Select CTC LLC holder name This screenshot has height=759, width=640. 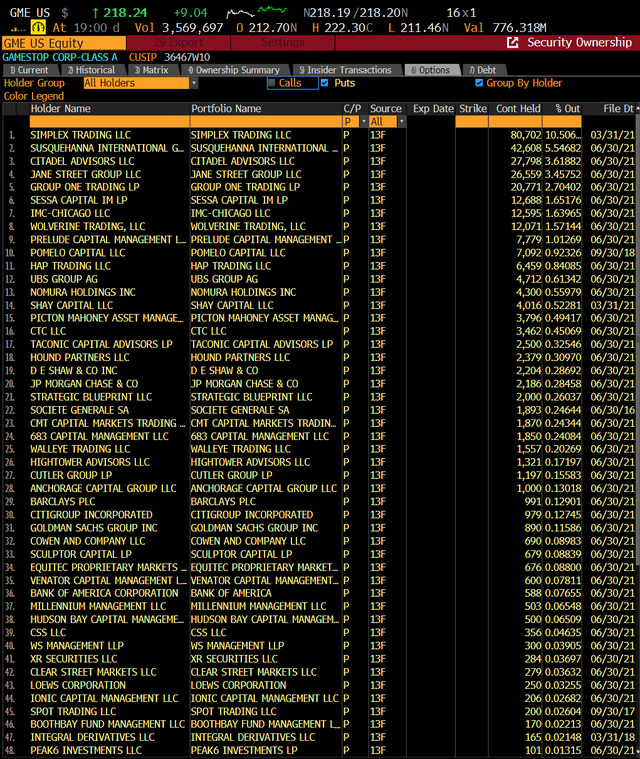click(x=48, y=332)
